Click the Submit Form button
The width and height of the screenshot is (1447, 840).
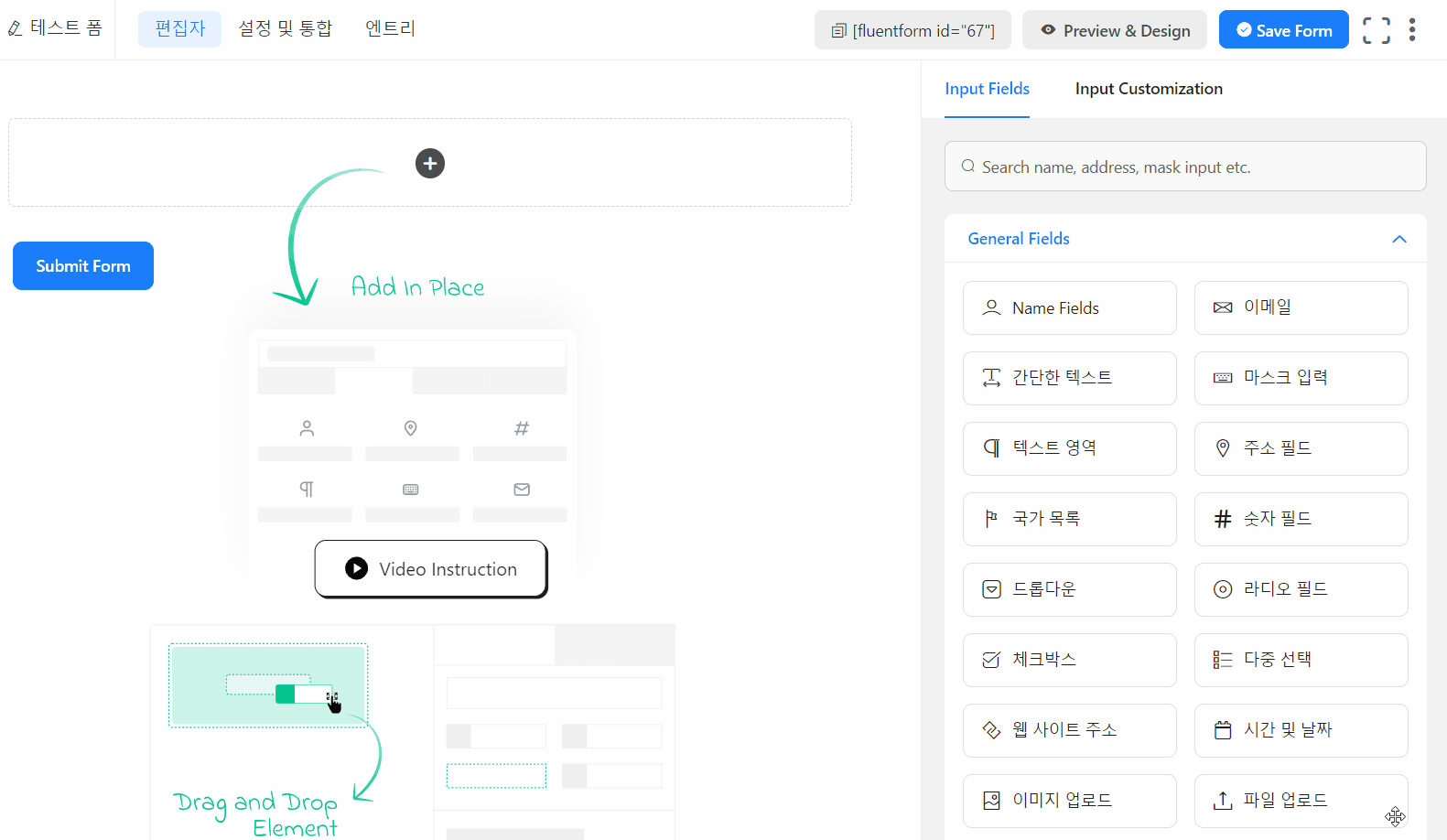pyautogui.click(x=83, y=265)
